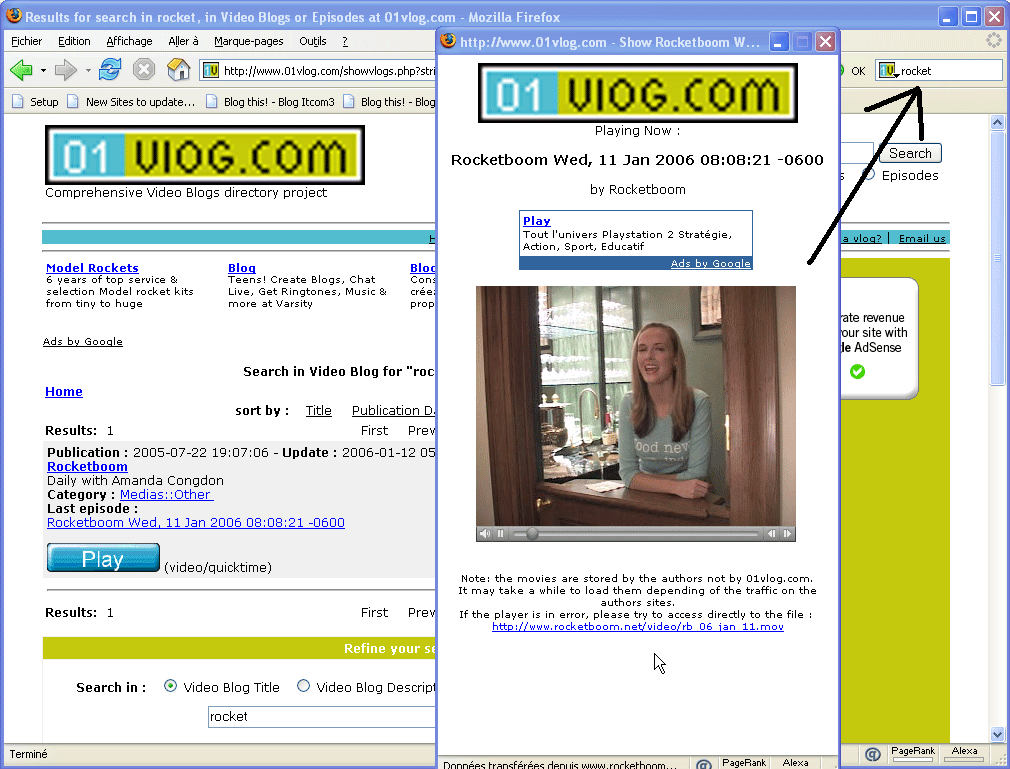Click the @ icon in main window status bar
The height and width of the screenshot is (769, 1010).
873,754
